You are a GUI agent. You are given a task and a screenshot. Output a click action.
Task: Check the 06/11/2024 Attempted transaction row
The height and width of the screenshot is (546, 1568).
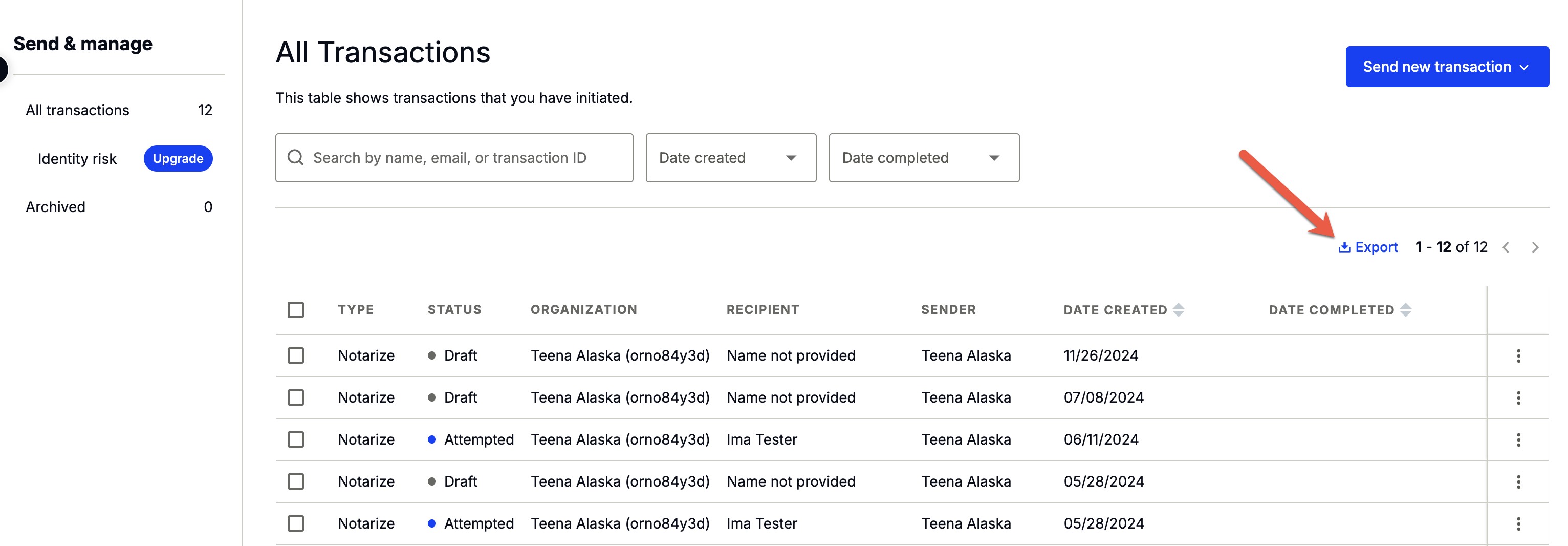[x=296, y=439]
